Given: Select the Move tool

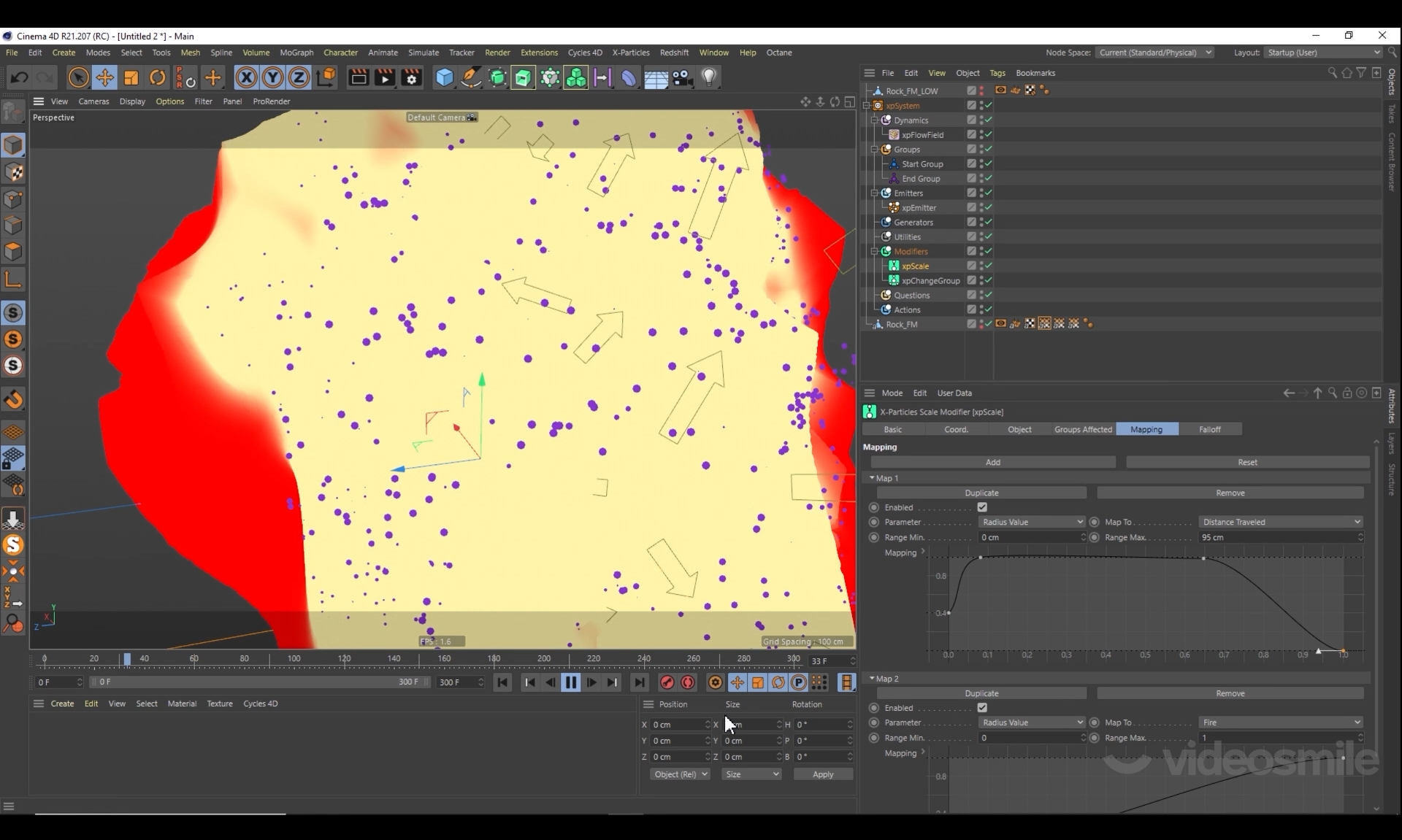Looking at the screenshot, I should point(104,77).
